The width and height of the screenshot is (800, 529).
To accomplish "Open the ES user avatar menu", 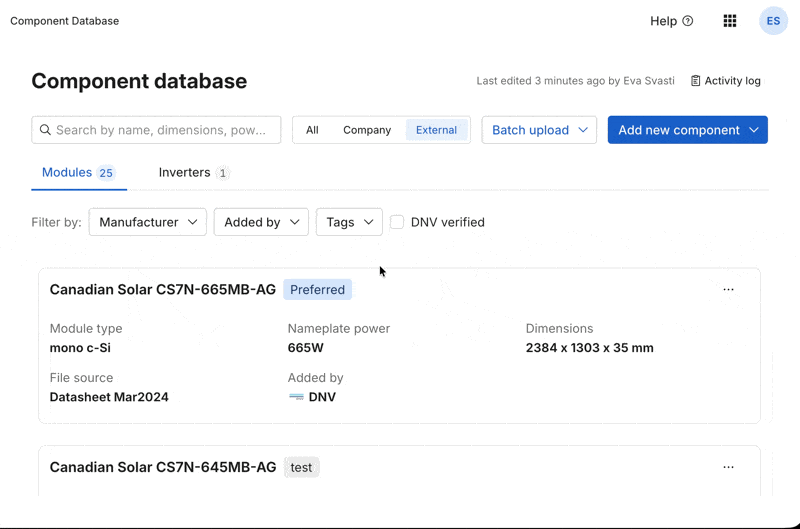I will tap(773, 21).
